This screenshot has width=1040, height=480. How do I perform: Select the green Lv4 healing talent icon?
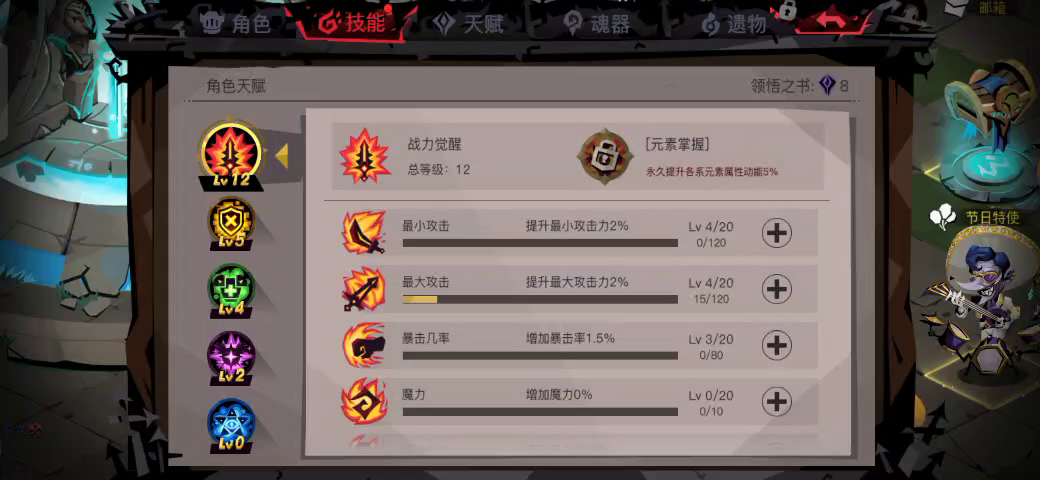click(x=231, y=289)
